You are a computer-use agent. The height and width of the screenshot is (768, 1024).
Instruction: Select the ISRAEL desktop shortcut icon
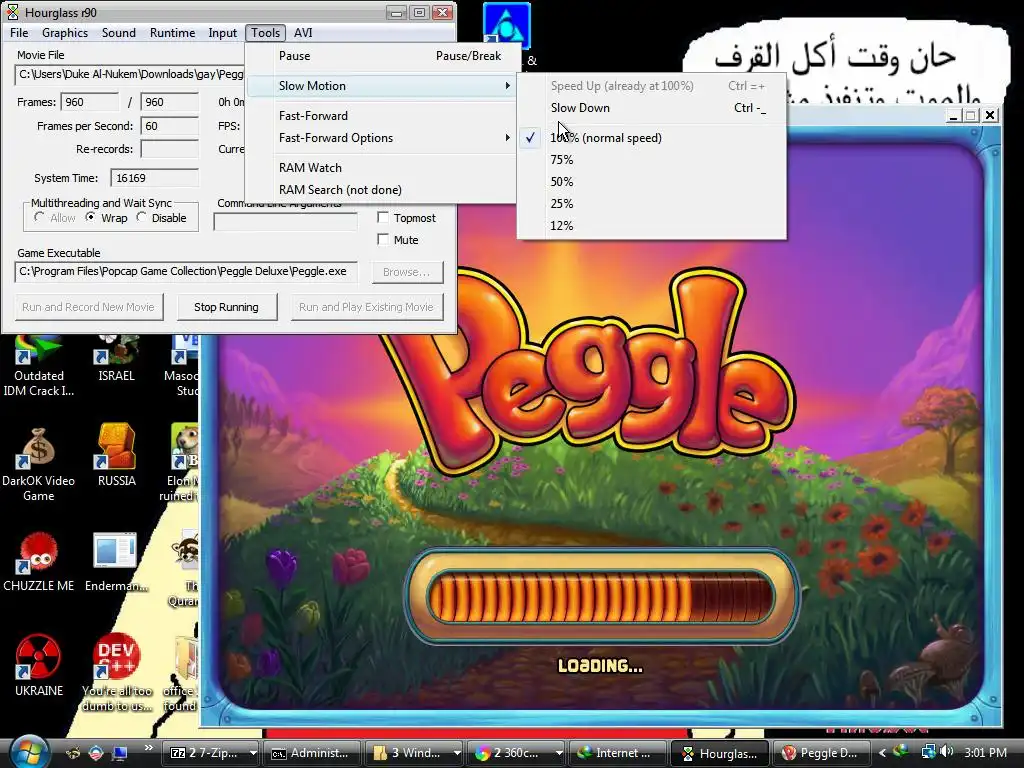pos(116,349)
